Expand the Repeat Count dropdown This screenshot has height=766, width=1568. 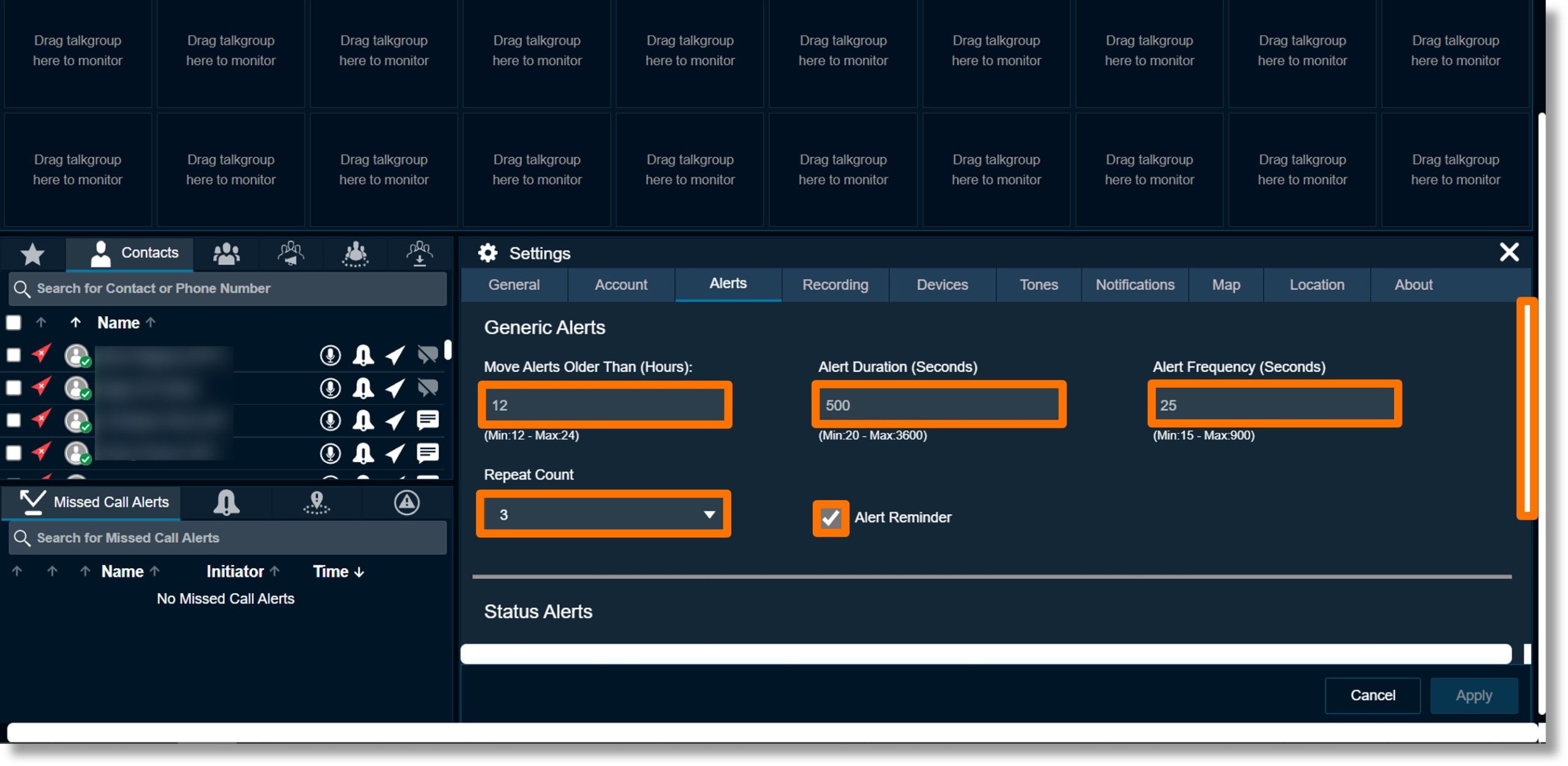[x=710, y=514]
